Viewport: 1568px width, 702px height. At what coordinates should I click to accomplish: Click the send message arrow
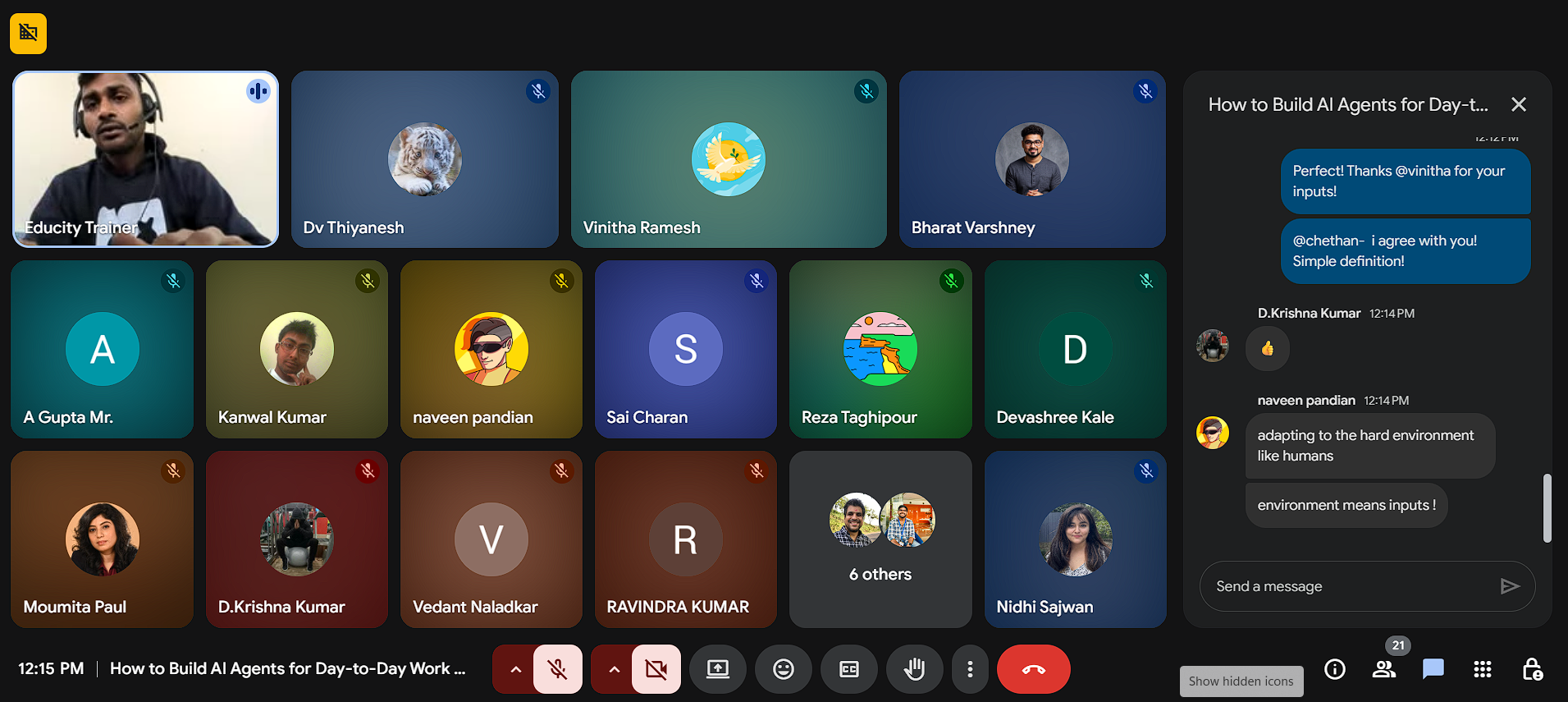(1510, 586)
